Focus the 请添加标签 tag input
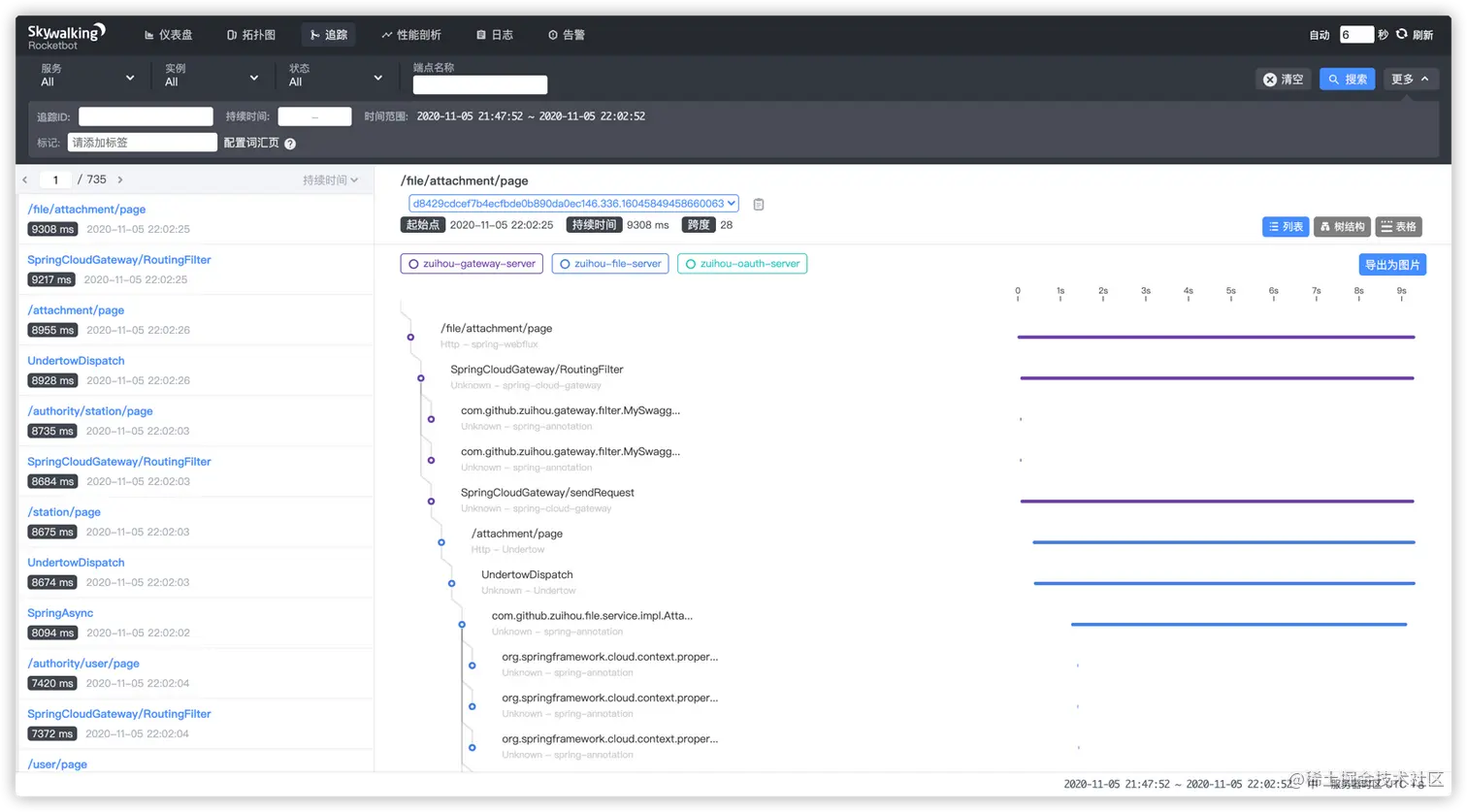 pos(143,143)
